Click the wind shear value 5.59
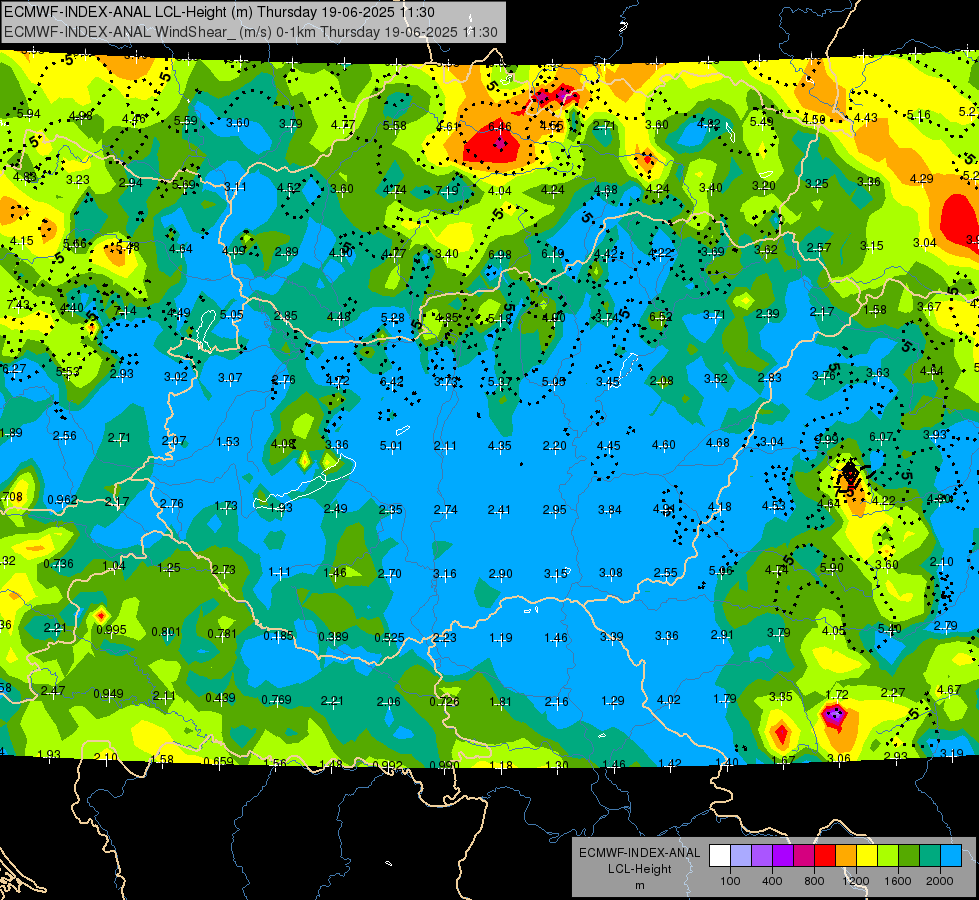Screen dimensions: 979x900 [x=185, y=121]
